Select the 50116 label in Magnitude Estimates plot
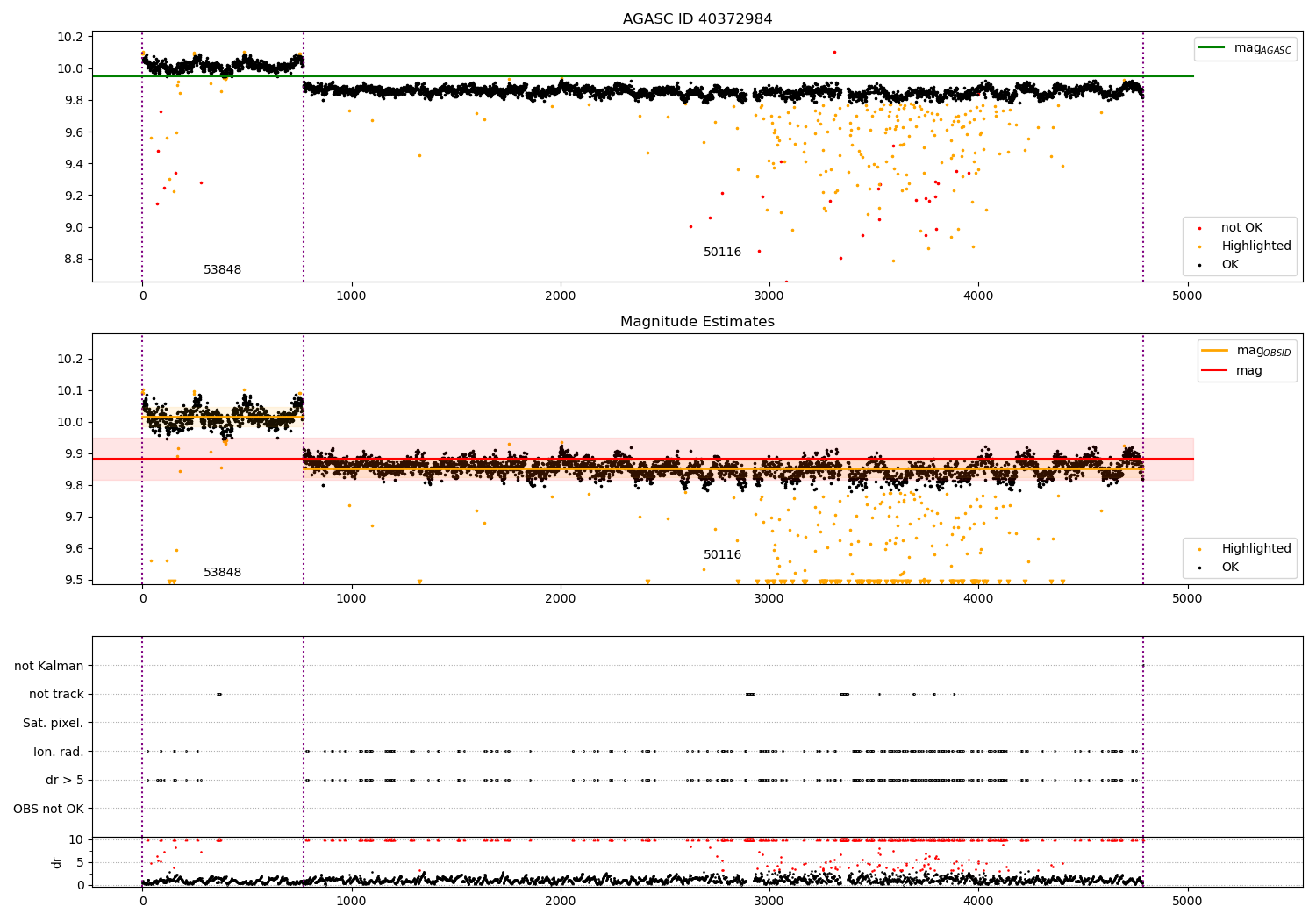Viewport: 1316px width, 921px height. tap(722, 555)
